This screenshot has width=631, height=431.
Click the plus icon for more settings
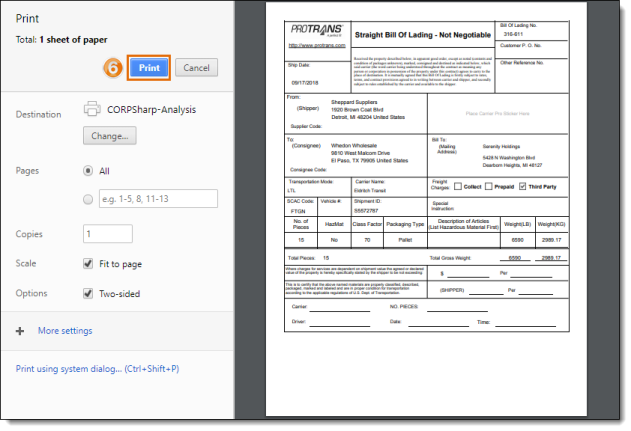pyautogui.click(x=20, y=330)
